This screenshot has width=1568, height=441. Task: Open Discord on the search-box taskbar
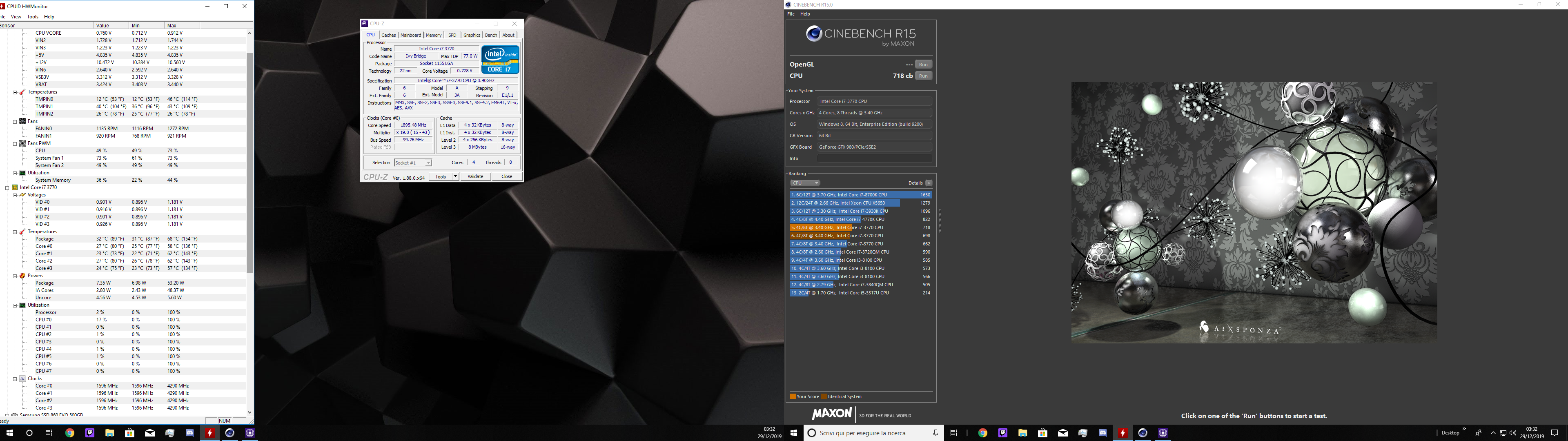click(x=1103, y=433)
